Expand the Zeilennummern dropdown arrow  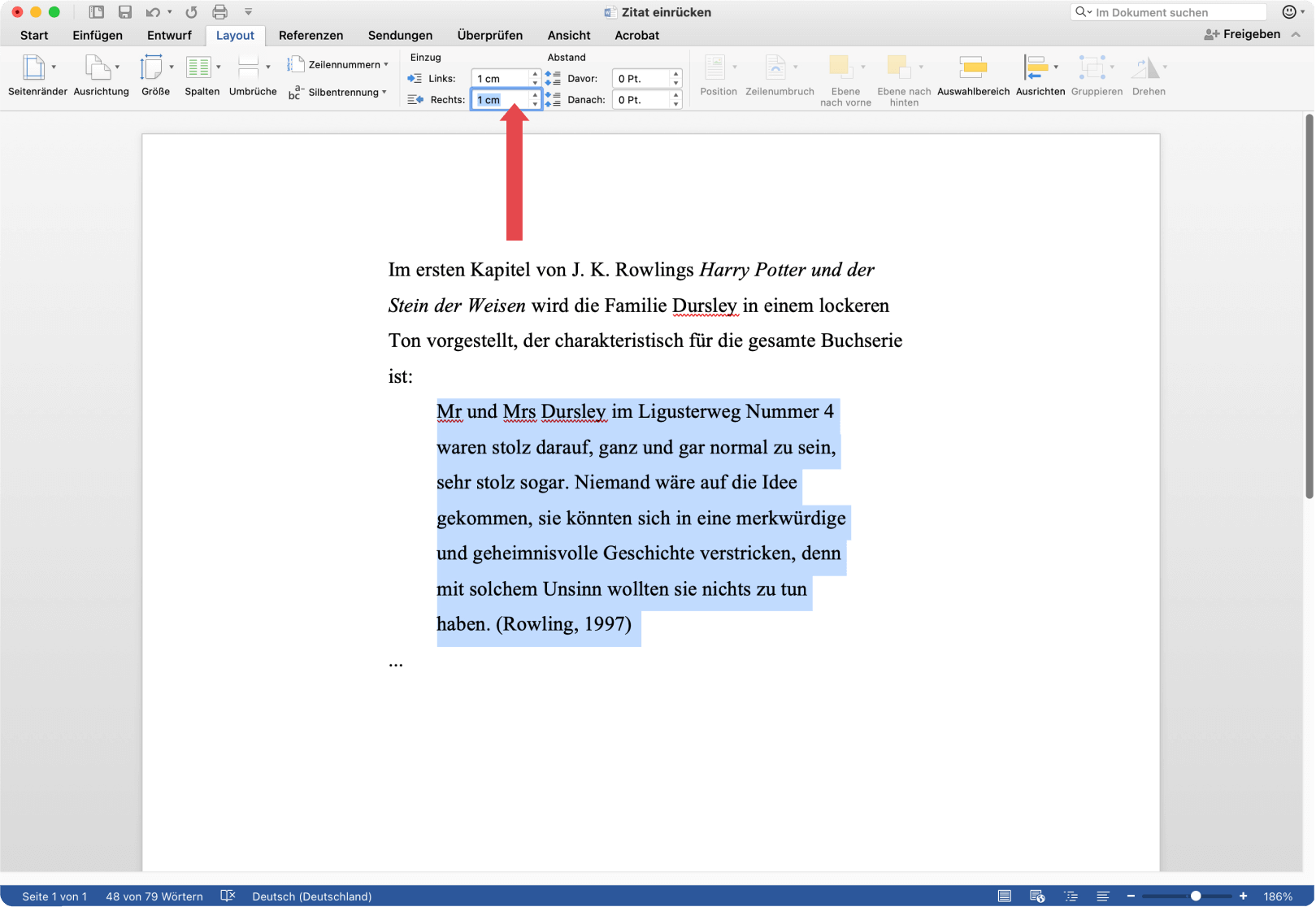(386, 64)
